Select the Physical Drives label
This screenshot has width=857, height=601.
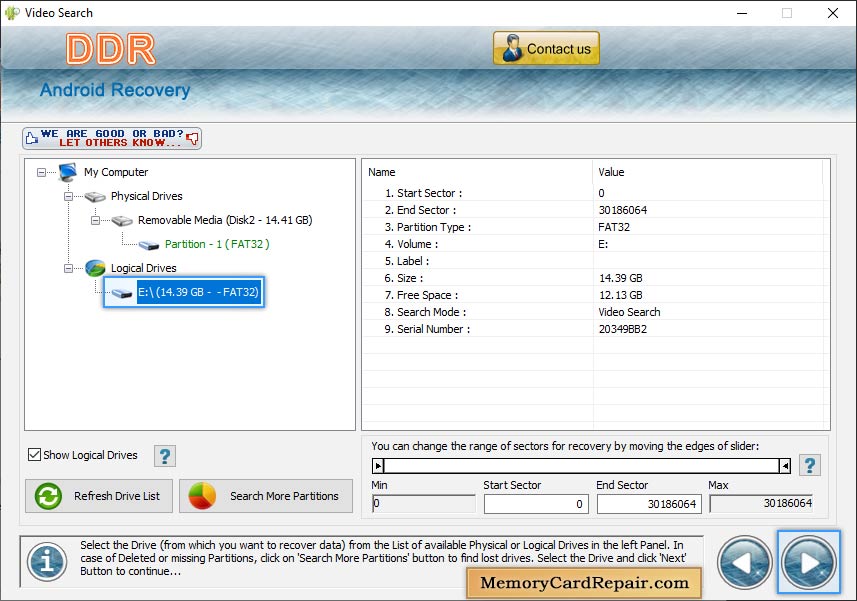point(146,196)
